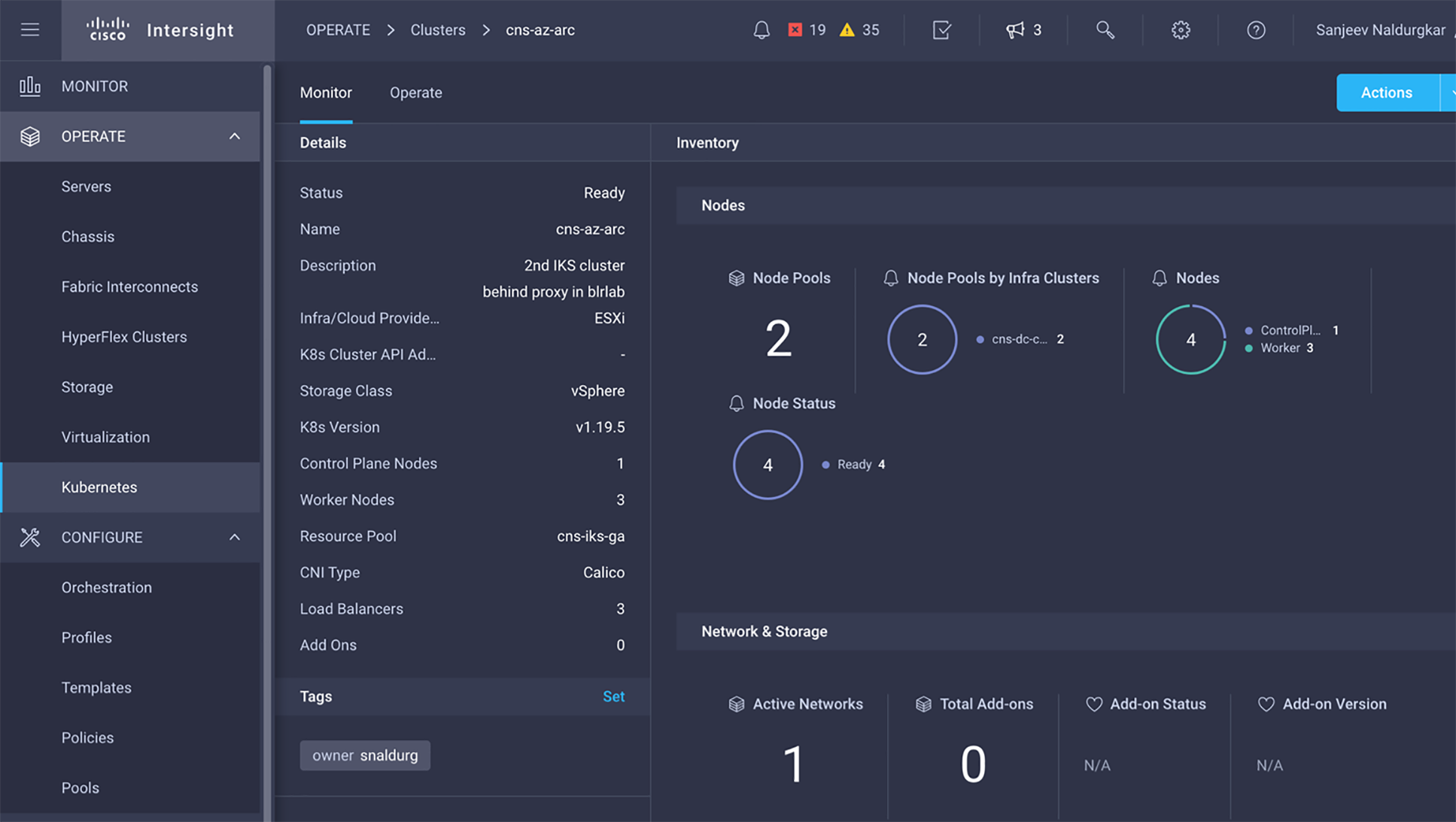This screenshot has height=822, width=1456.
Task: Open the settings gear icon
Action: pyautogui.click(x=1181, y=30)
